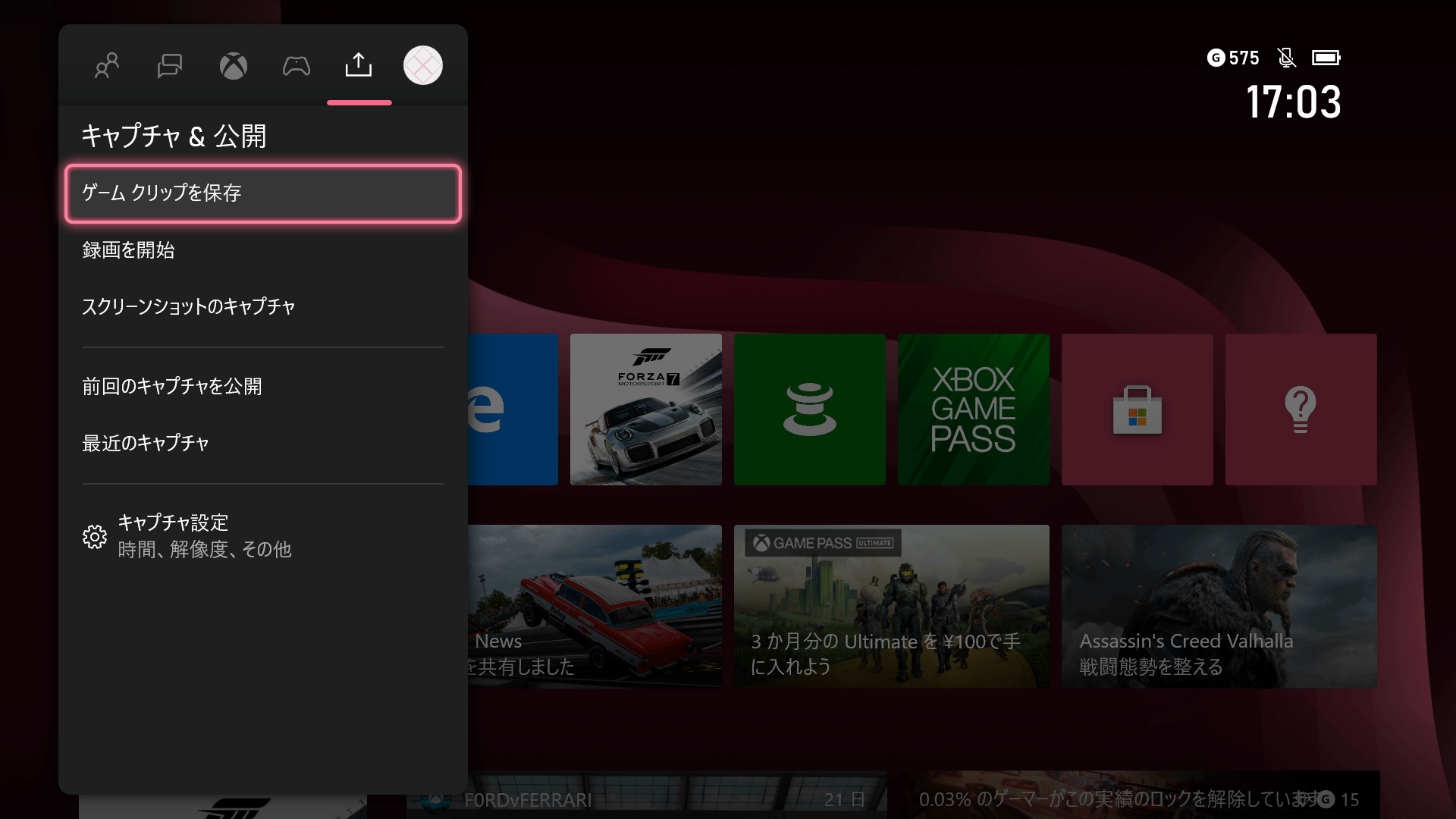Screen dimensions: 1456x819
Task: Select ゲーム クリップを保存
Action: pyautogui.click(x=263, y=193)
